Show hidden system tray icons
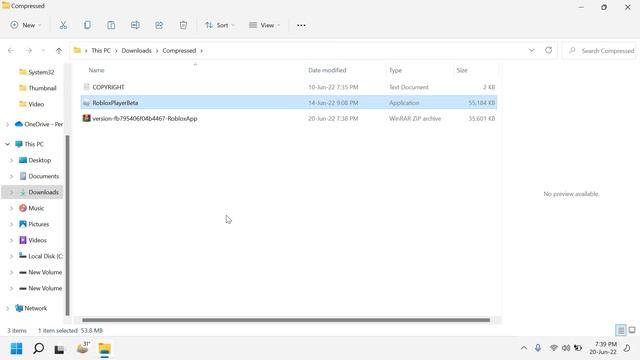 point(524,348)
